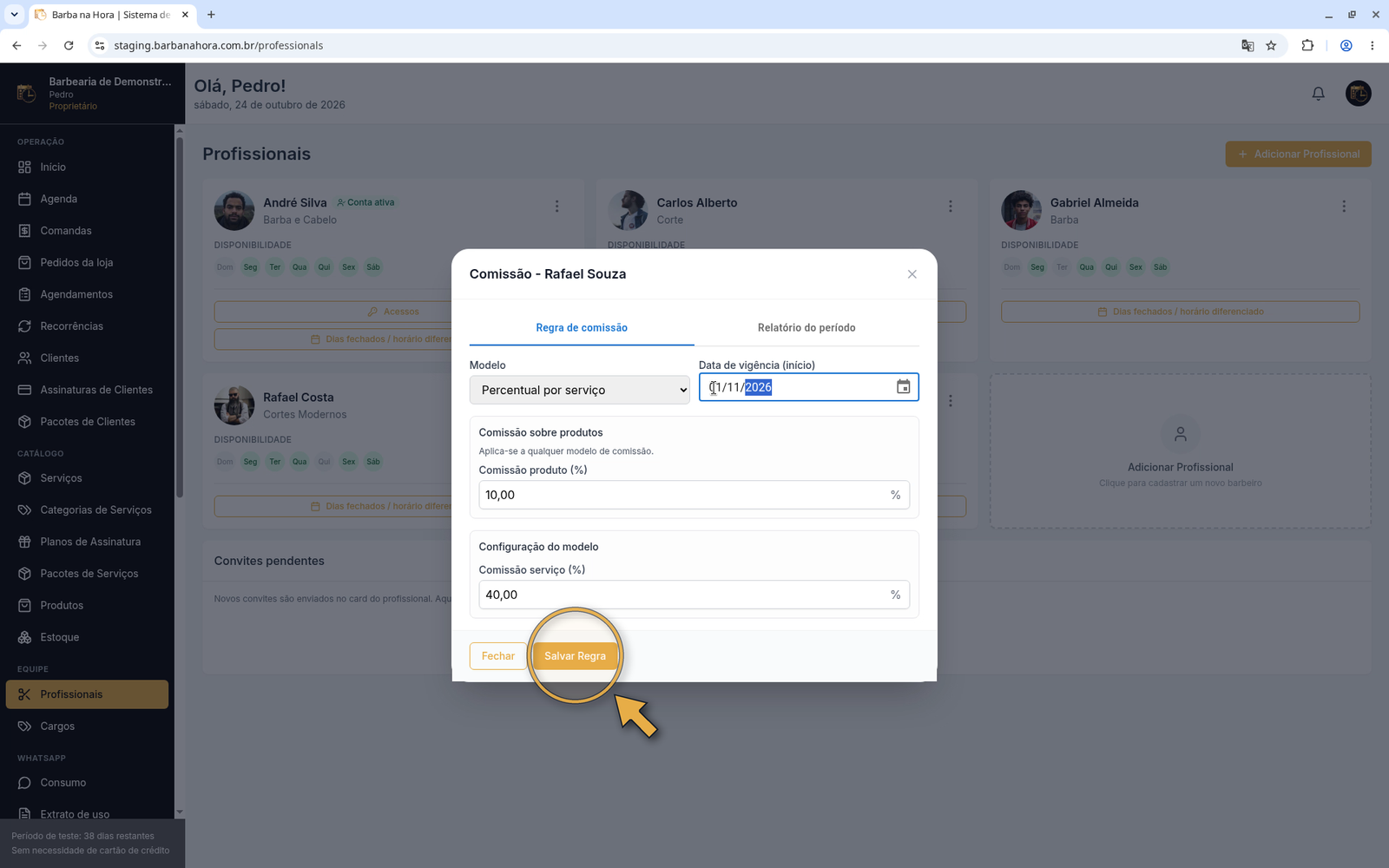The image size is (1389, 868).
Task: Click Pacotes de Clientes box icon
Action: (24, 422)
